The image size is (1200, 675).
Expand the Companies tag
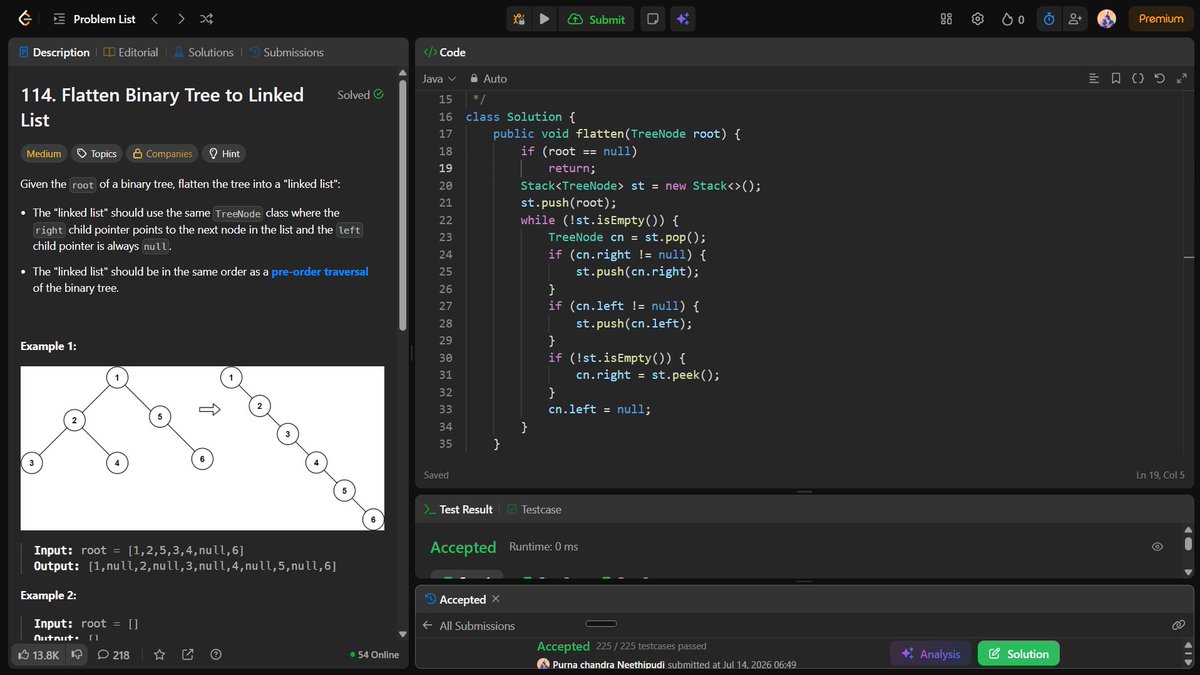pyautogui.click(x=161, y=154)
